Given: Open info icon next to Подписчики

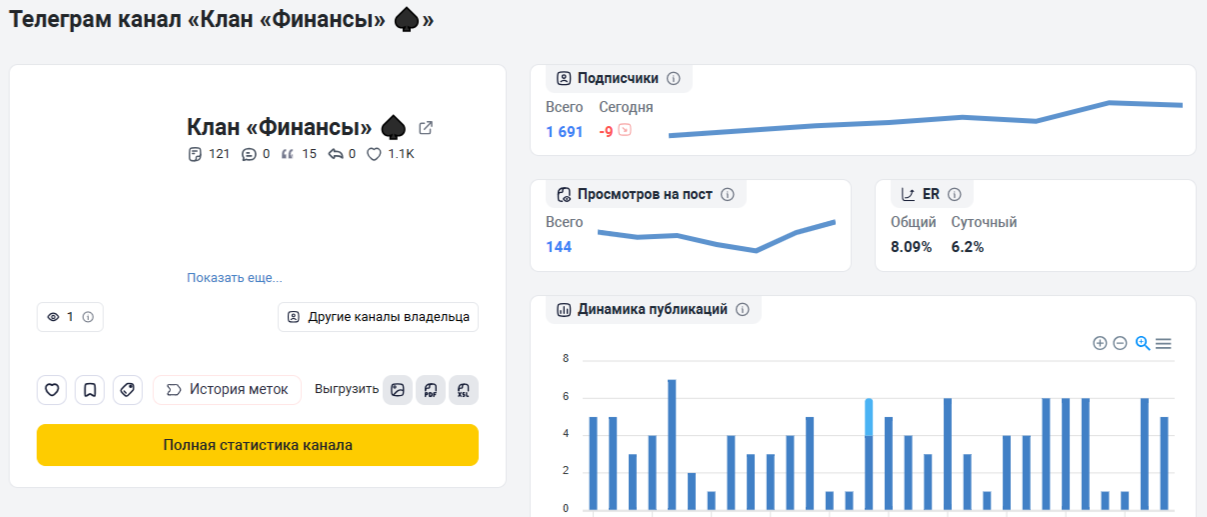Looking at the screenshot, I should click(673, 78).
